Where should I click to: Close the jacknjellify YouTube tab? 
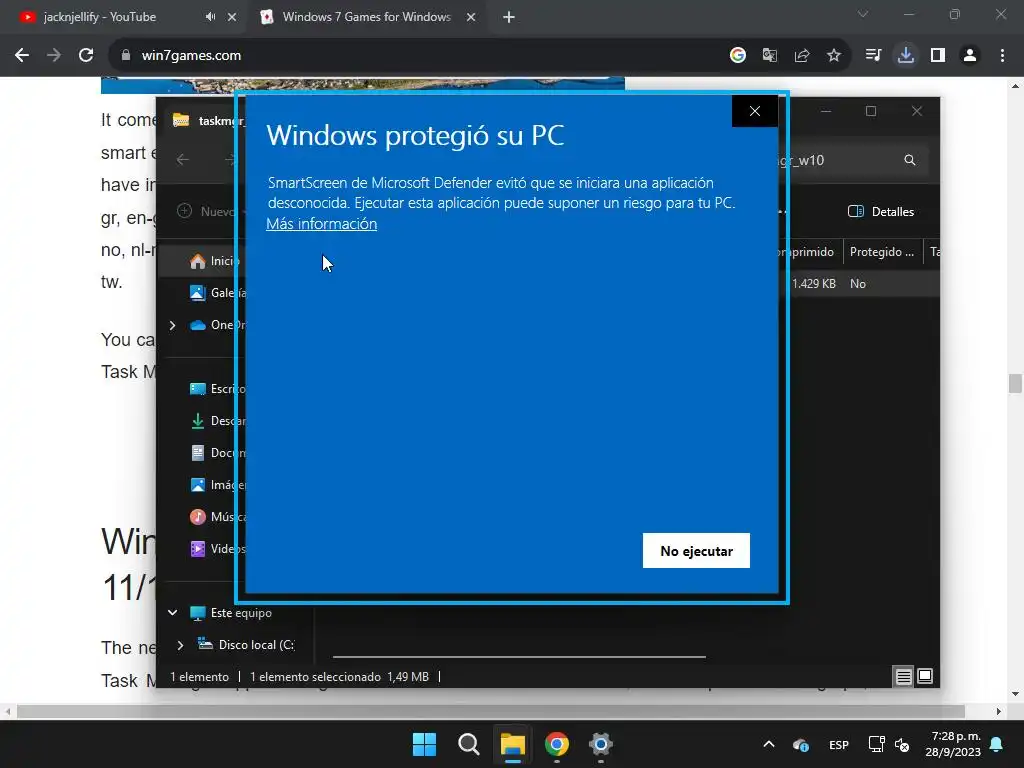(x=232, y=17)
